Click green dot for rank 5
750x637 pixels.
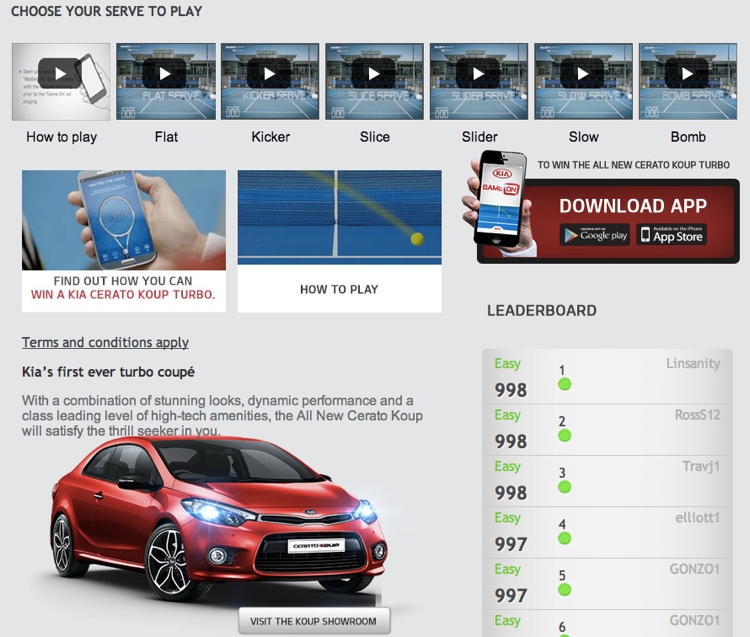[564, 590]
